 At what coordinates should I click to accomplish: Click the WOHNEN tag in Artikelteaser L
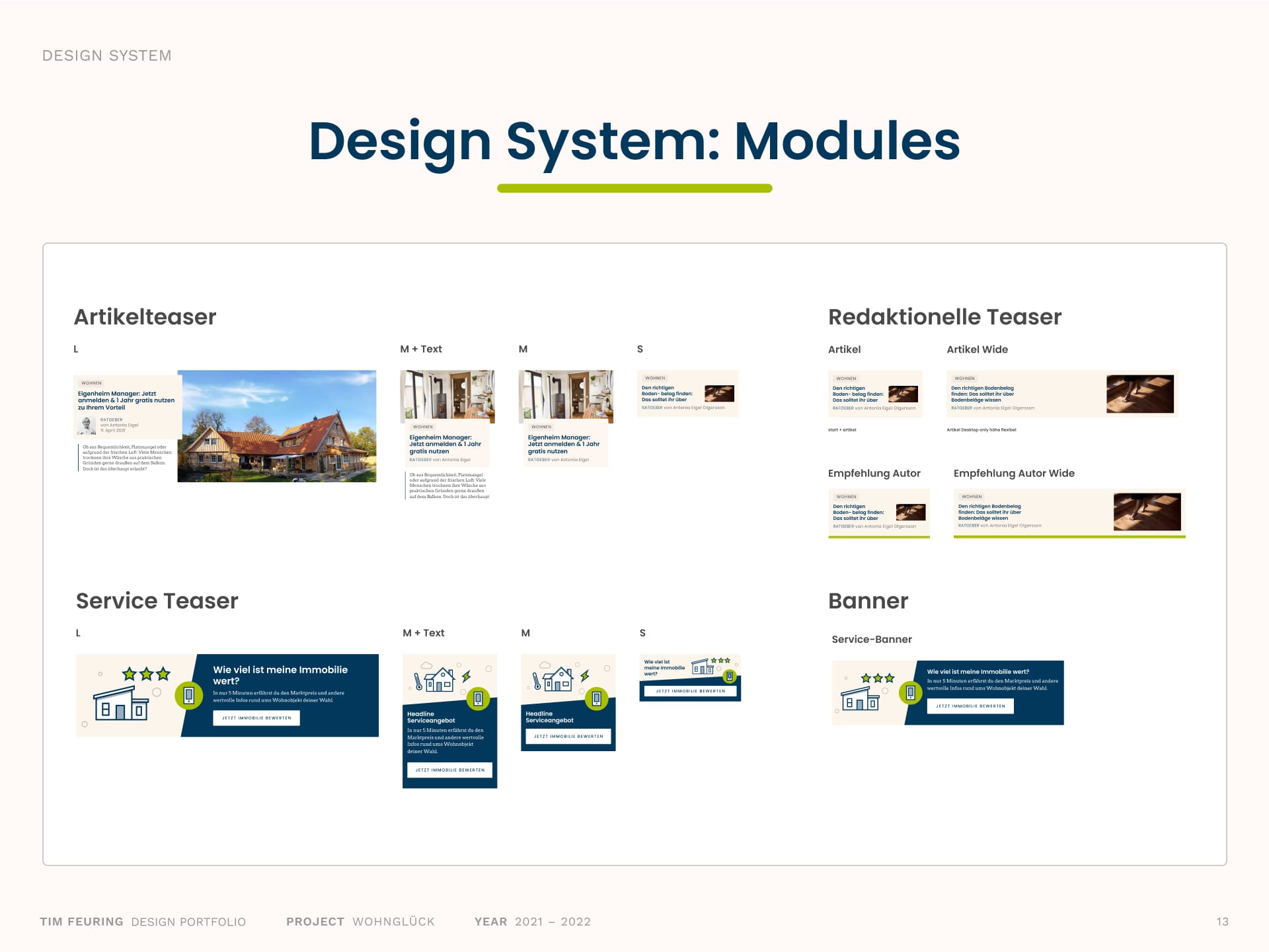92,383
